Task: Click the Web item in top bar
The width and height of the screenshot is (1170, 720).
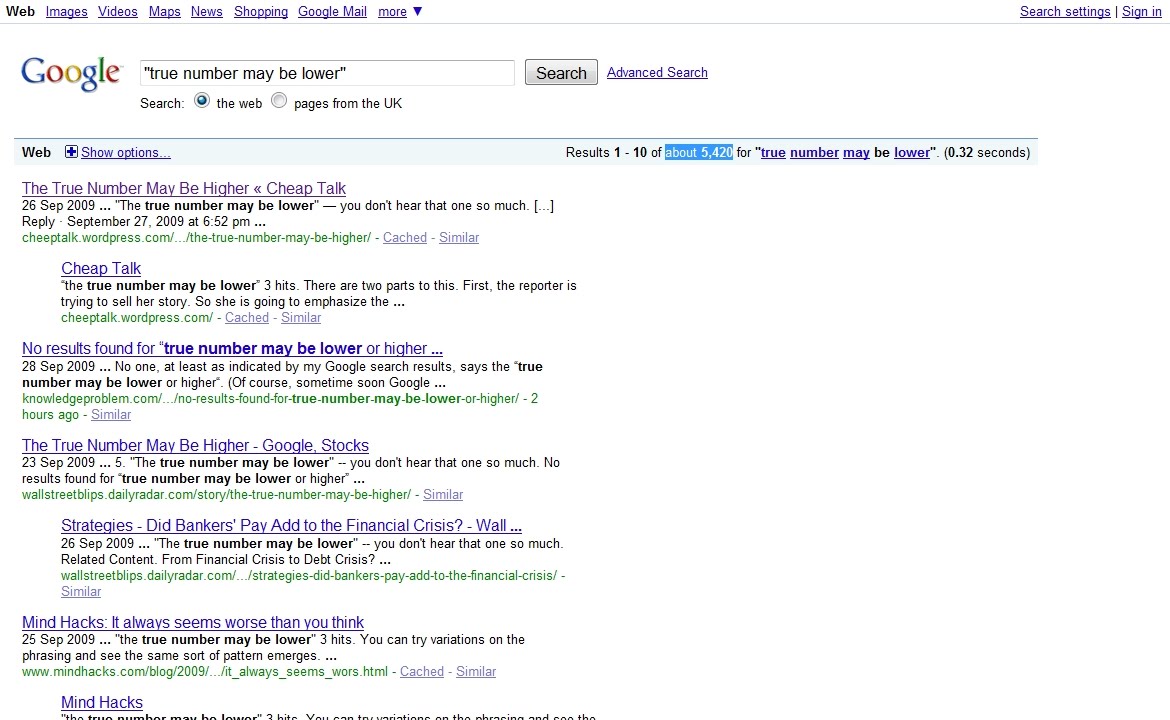Action: 20,11
